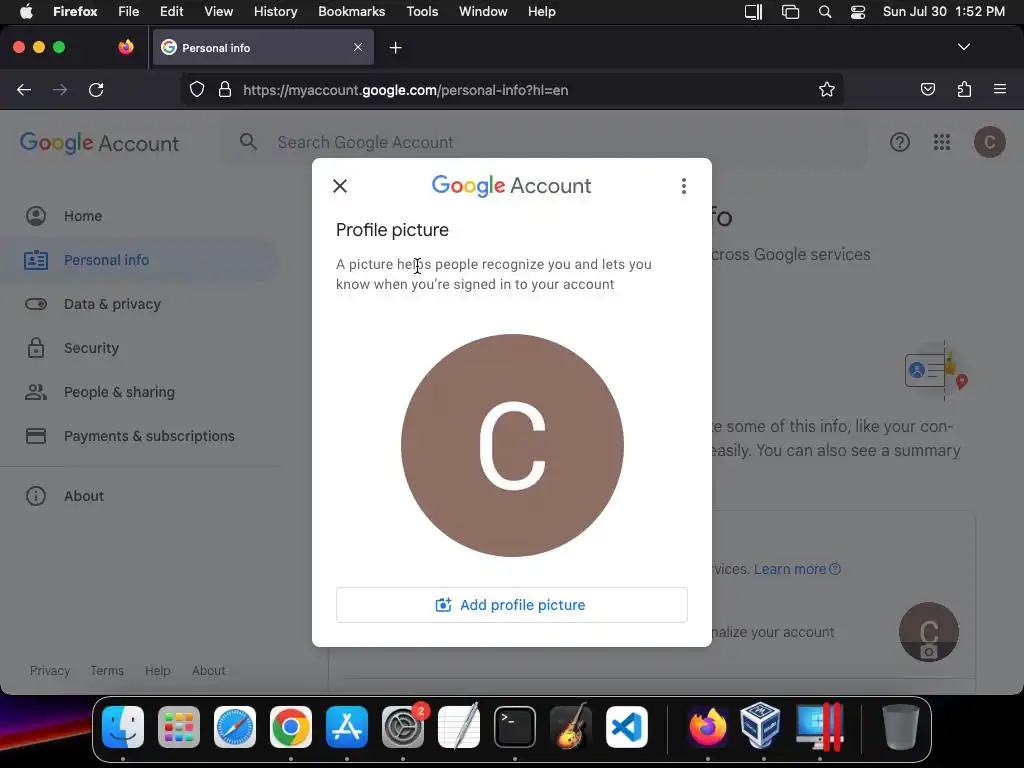Screen dimensions: 1024x768
Task: Reload the page in Firefox
Action: [x=96, y=90]
